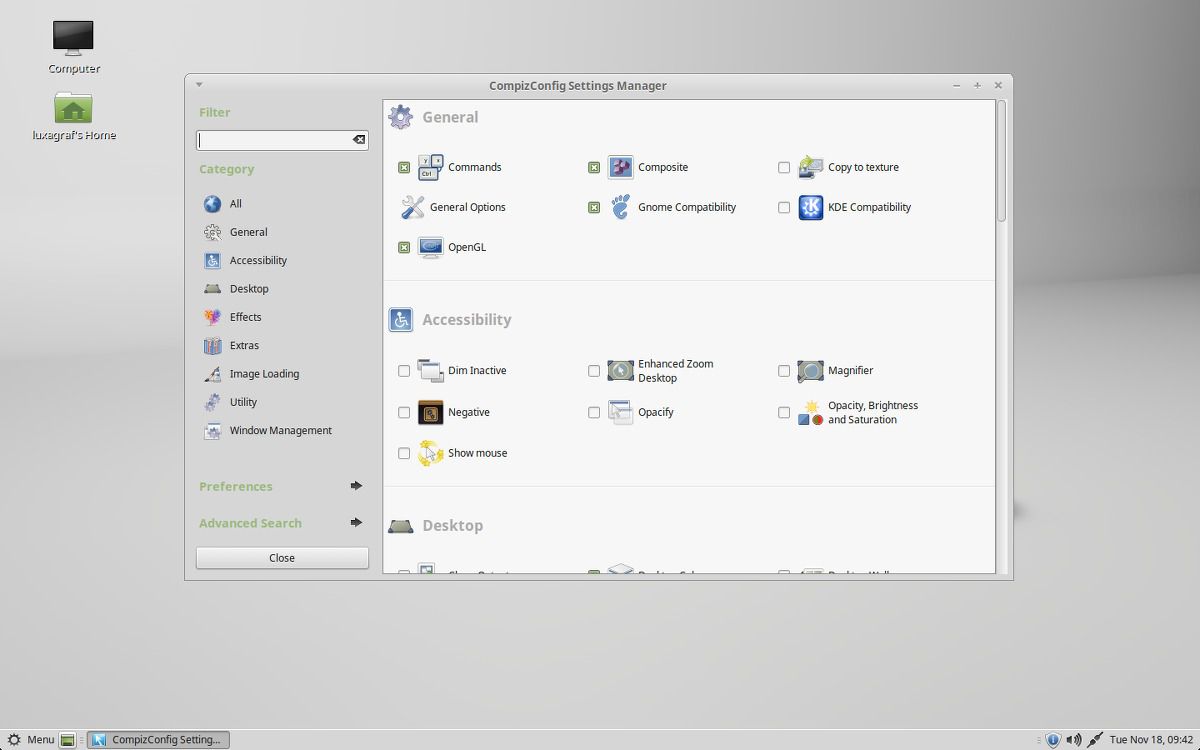Open the Opacify plugin icon
Image resolution: width=1200 pixels, height=750 pixels.
(620, 412)
